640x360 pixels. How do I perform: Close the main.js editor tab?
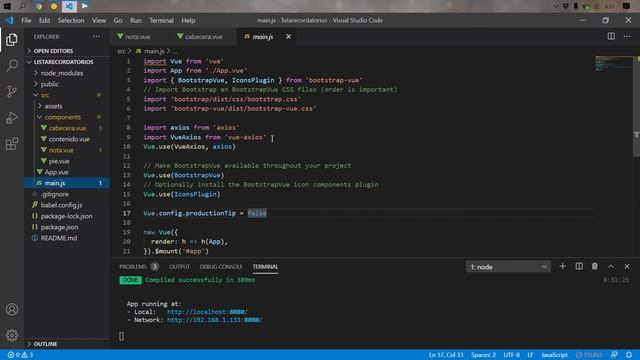click(289, 36)
